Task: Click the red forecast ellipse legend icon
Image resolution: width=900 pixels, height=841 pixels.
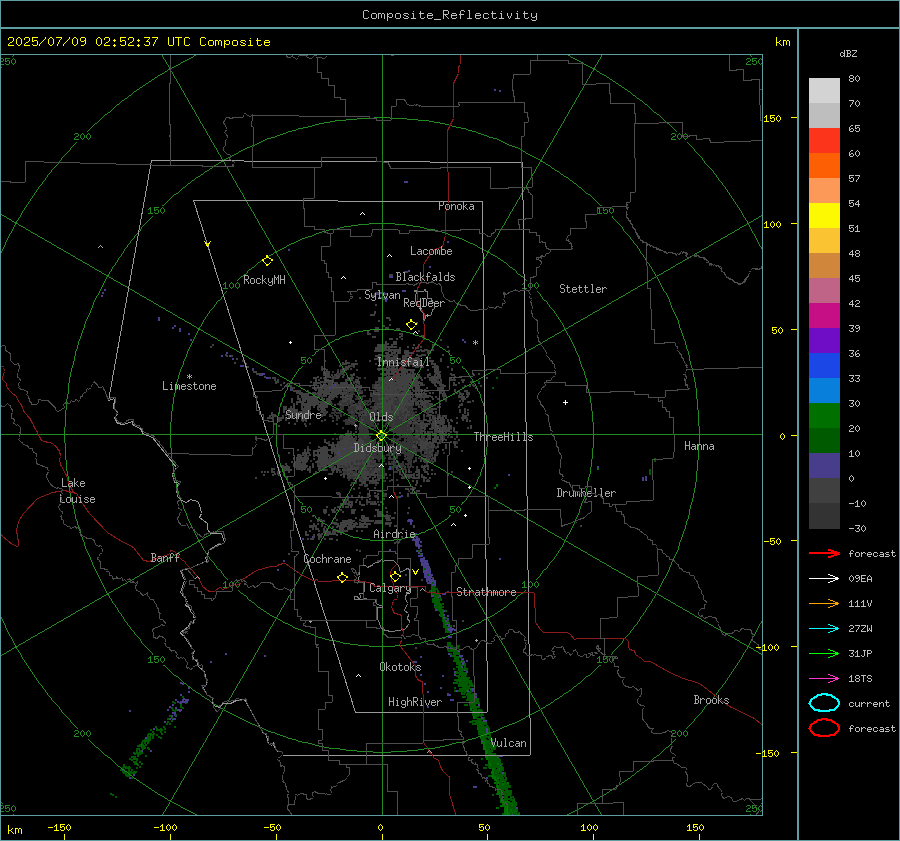Action: (x=824, y=728)
